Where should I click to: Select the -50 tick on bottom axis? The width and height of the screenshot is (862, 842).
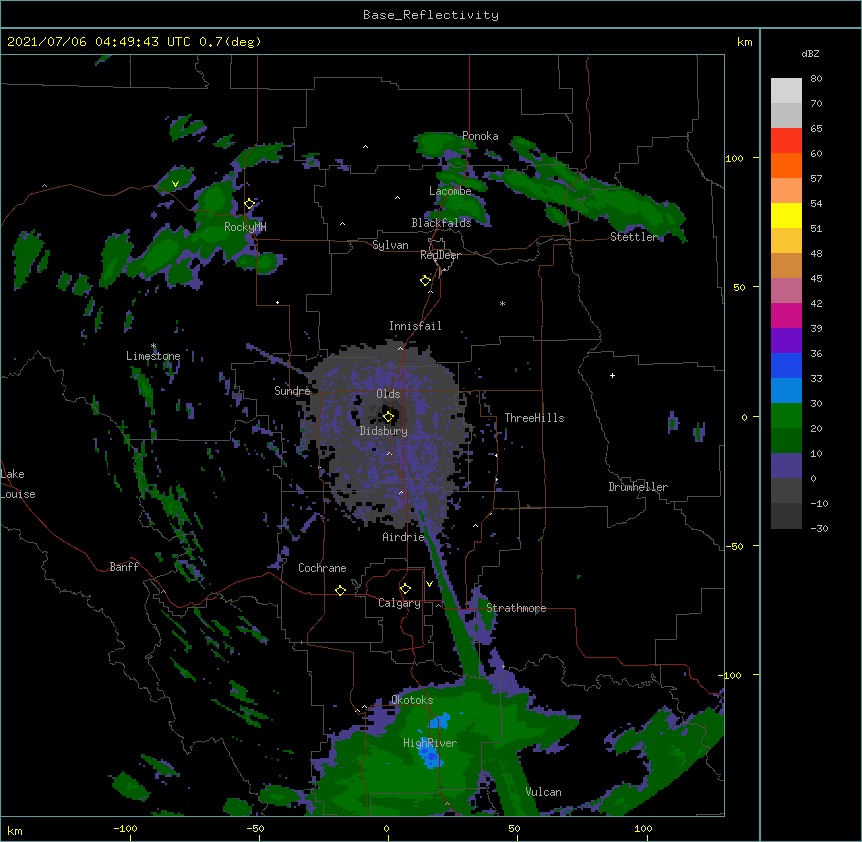click(255, 828)
